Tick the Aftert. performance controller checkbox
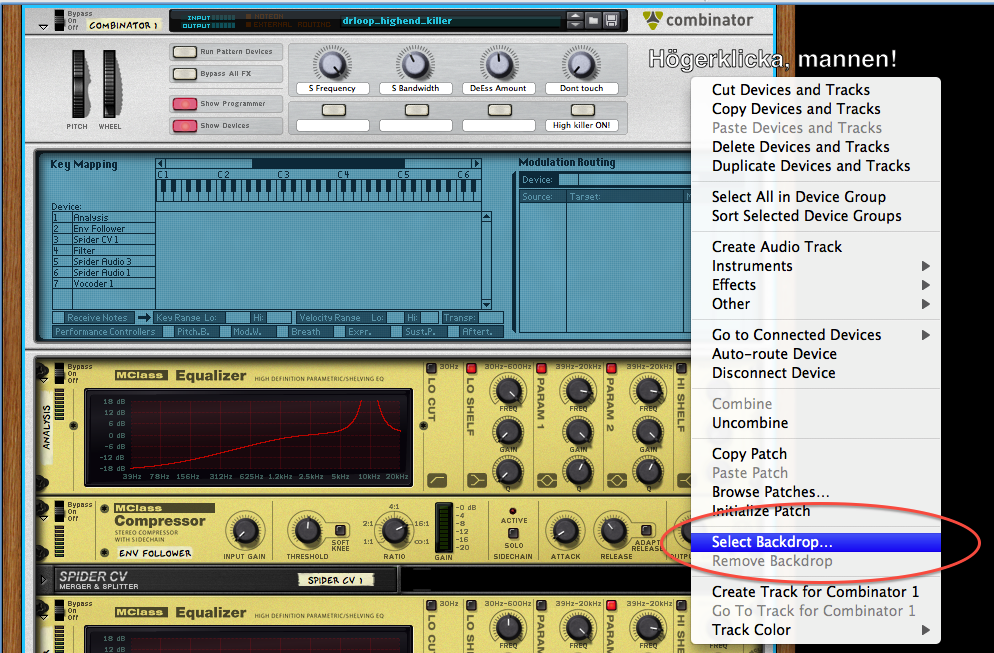994x653 pixels. [x=453, y=332]
